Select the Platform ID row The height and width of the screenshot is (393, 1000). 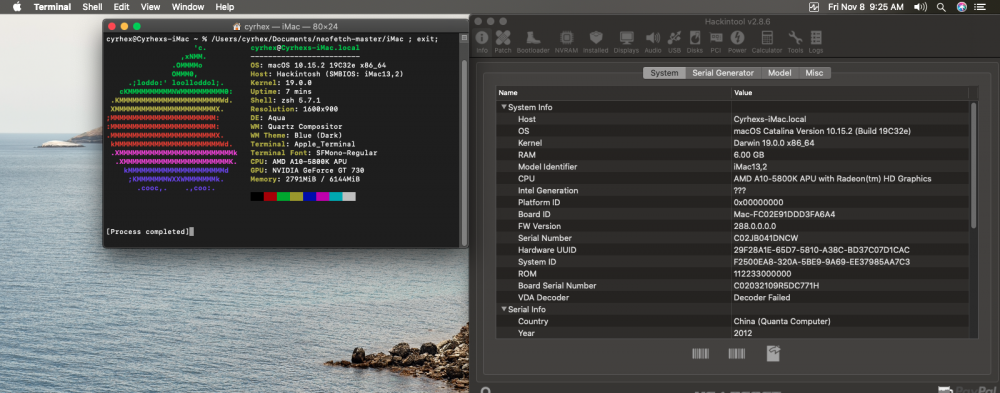point(732,202)
